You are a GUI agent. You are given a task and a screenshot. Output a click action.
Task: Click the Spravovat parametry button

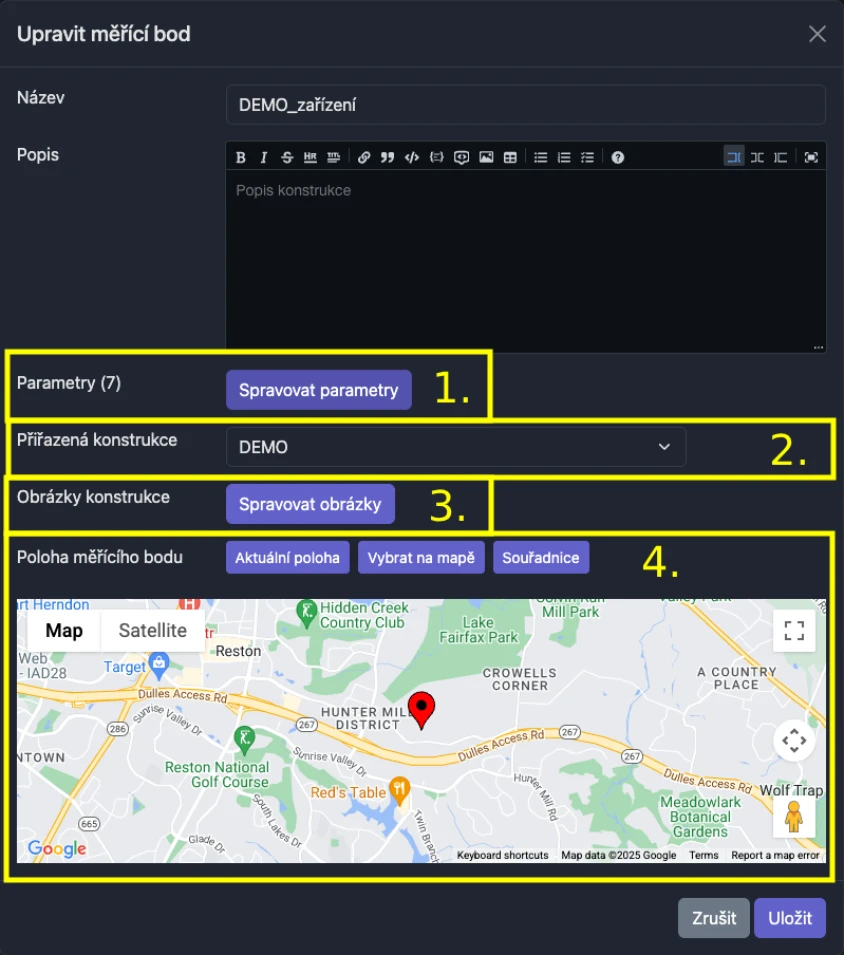click(318, 390)
